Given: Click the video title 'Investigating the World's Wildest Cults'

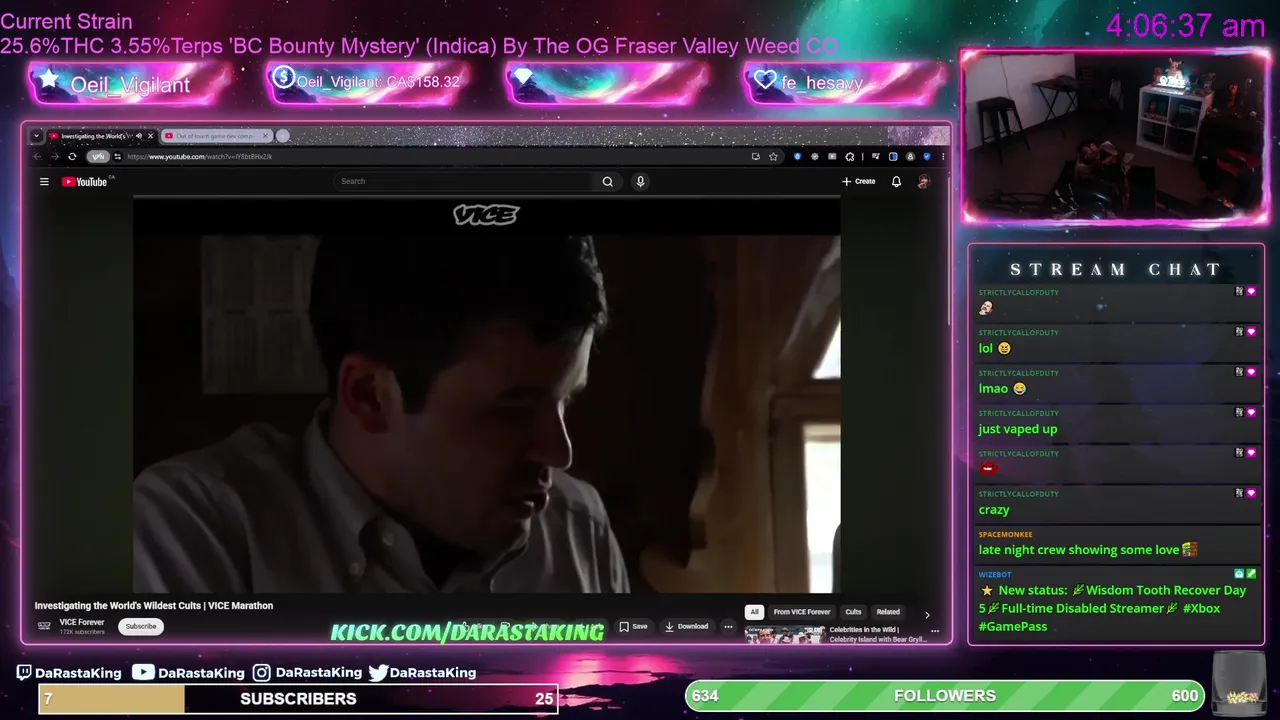Looking at the screenshot, I should [x=154, y=605].
